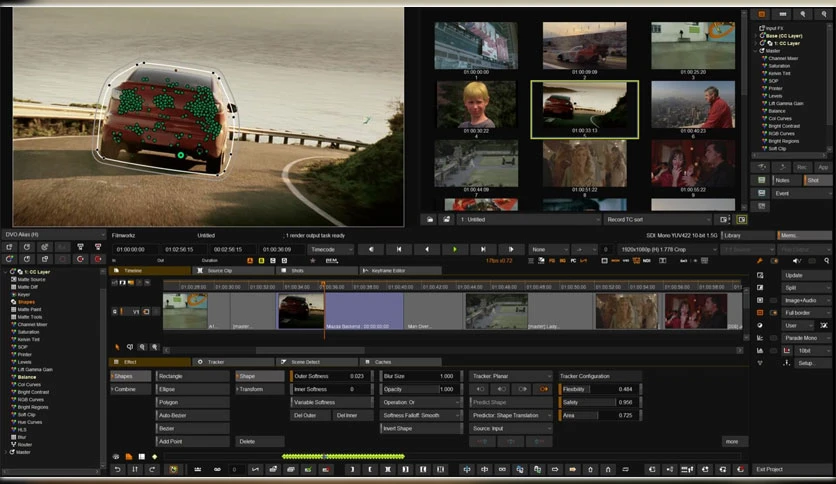
Task: Redo the action using bottom-toolbar redo icon
Action: tap(152, 469)
